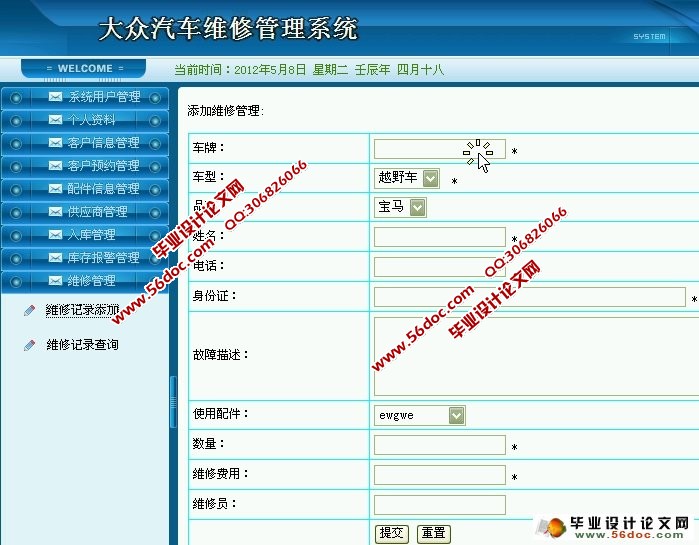
Task: Click the 当前时间 date text
Action: [309, 70]
